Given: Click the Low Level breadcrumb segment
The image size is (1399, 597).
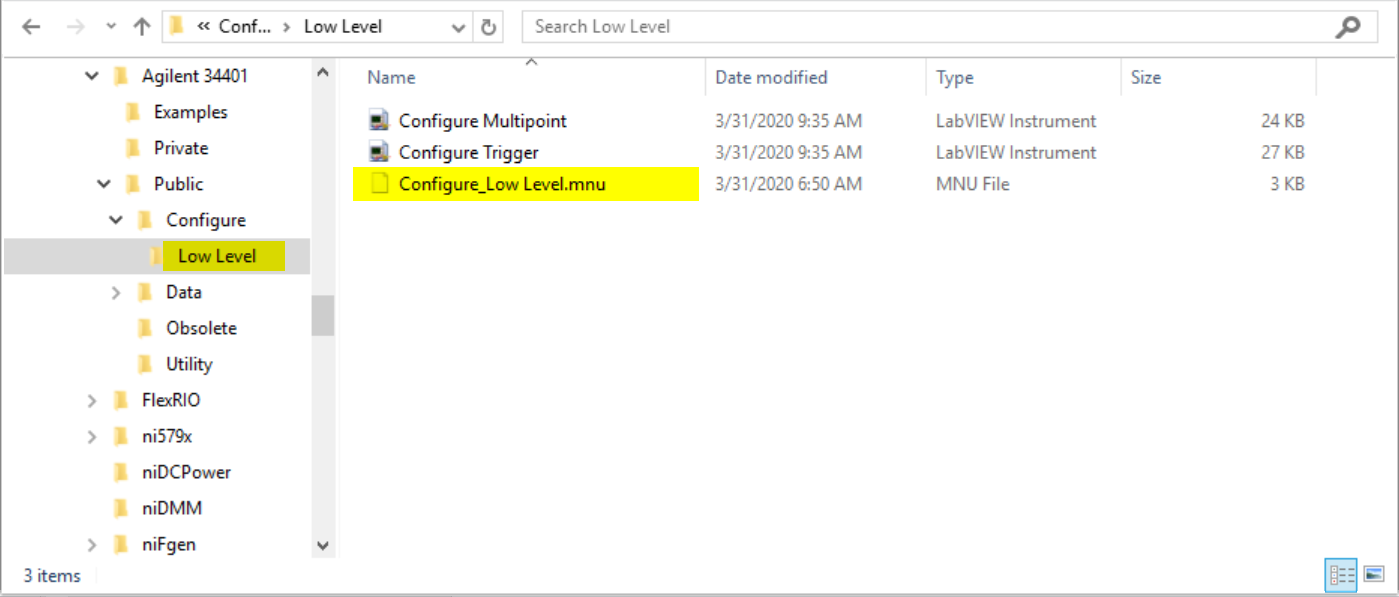Looking at the screenshot, I should point(343,27).
